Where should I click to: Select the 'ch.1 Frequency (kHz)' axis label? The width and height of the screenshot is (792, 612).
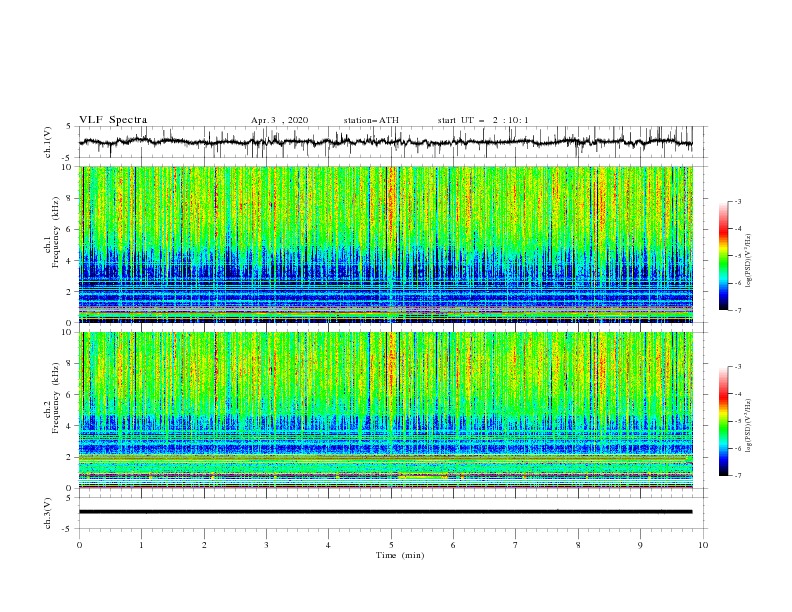[53, 234]
